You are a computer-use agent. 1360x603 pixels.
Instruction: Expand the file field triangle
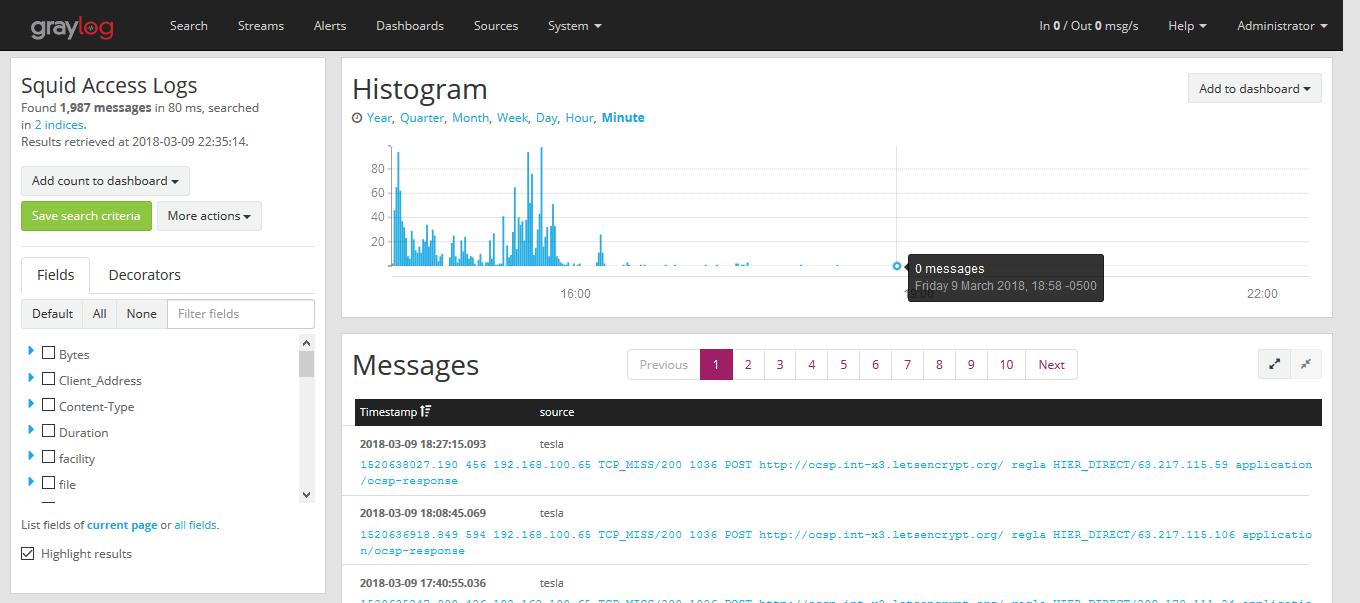(30, 484)
